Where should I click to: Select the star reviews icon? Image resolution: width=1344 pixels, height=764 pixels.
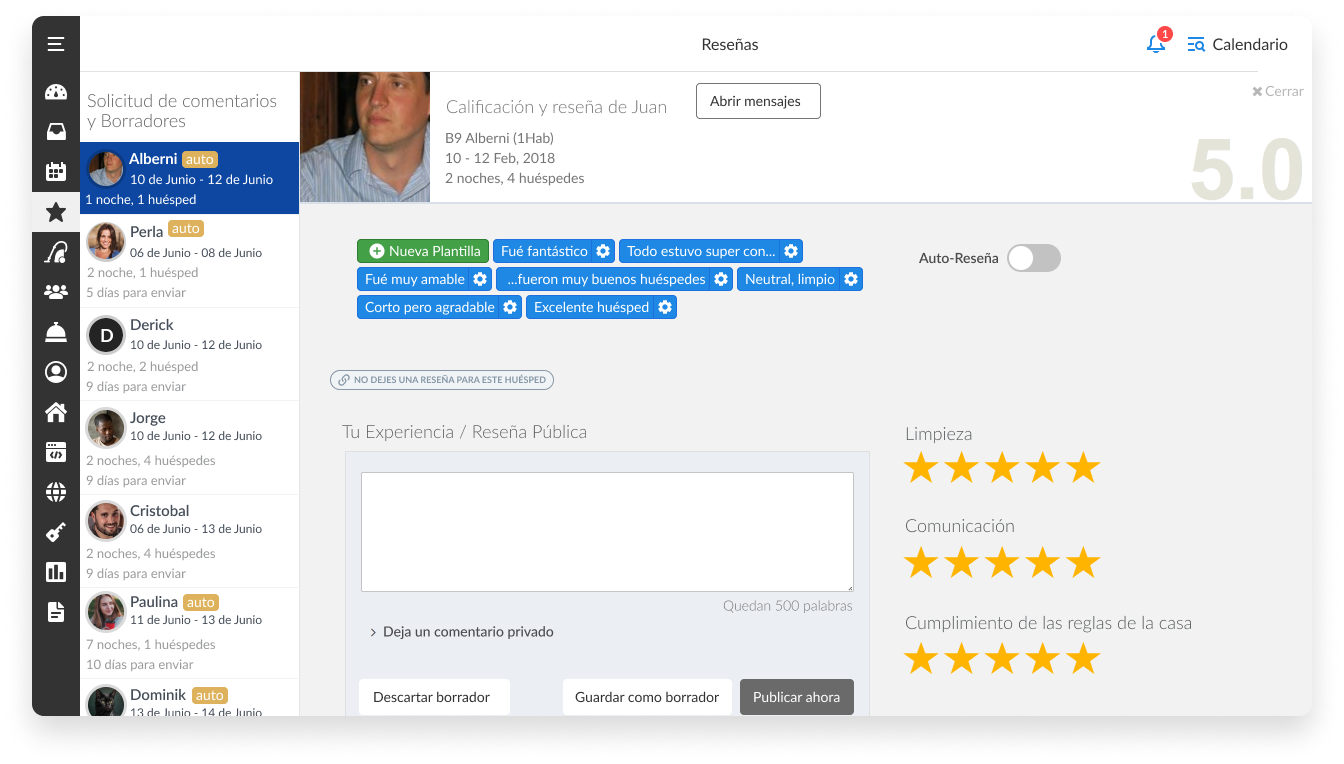point(56,211)
